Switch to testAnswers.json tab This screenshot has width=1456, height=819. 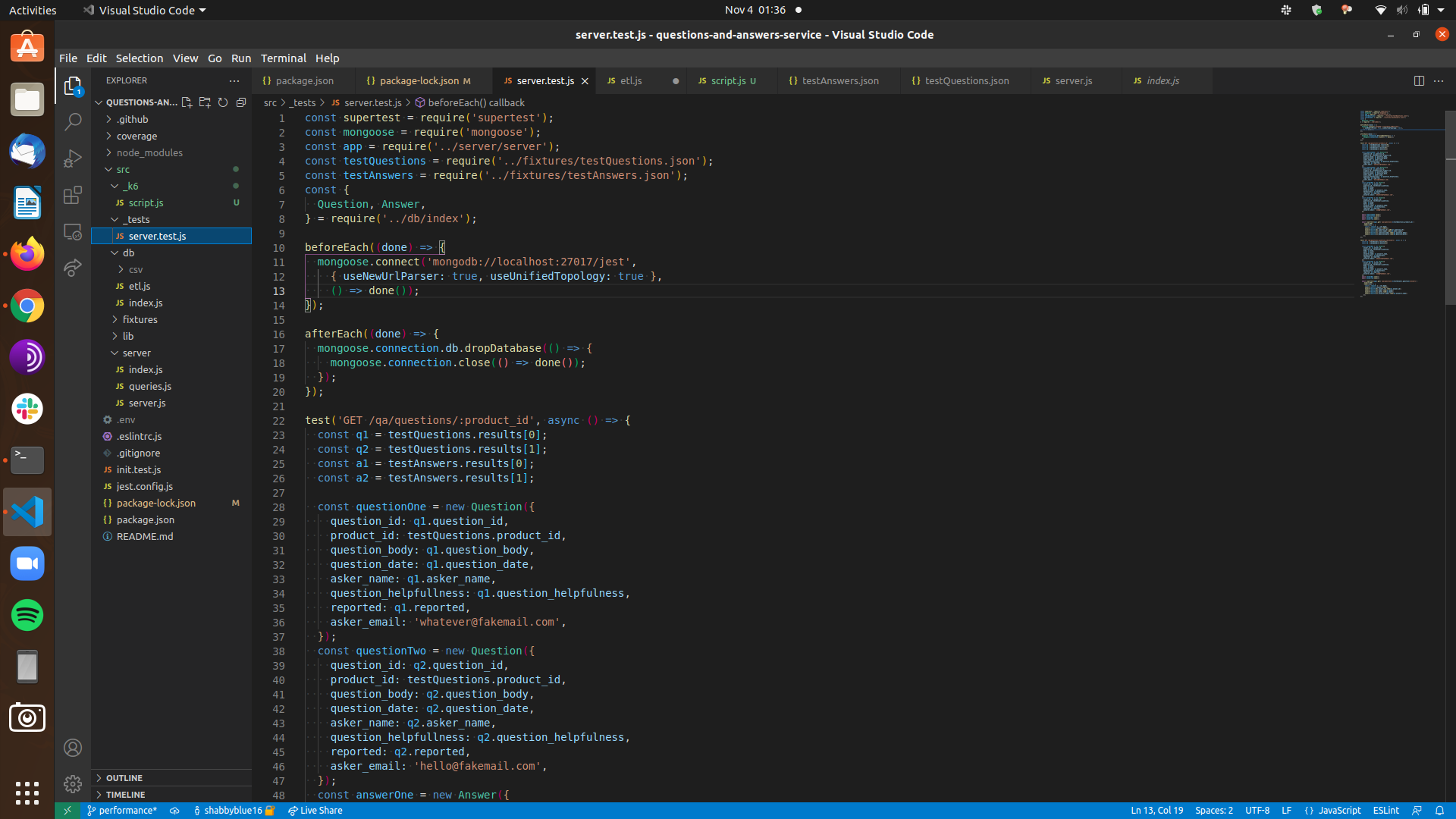click(839, 80)
